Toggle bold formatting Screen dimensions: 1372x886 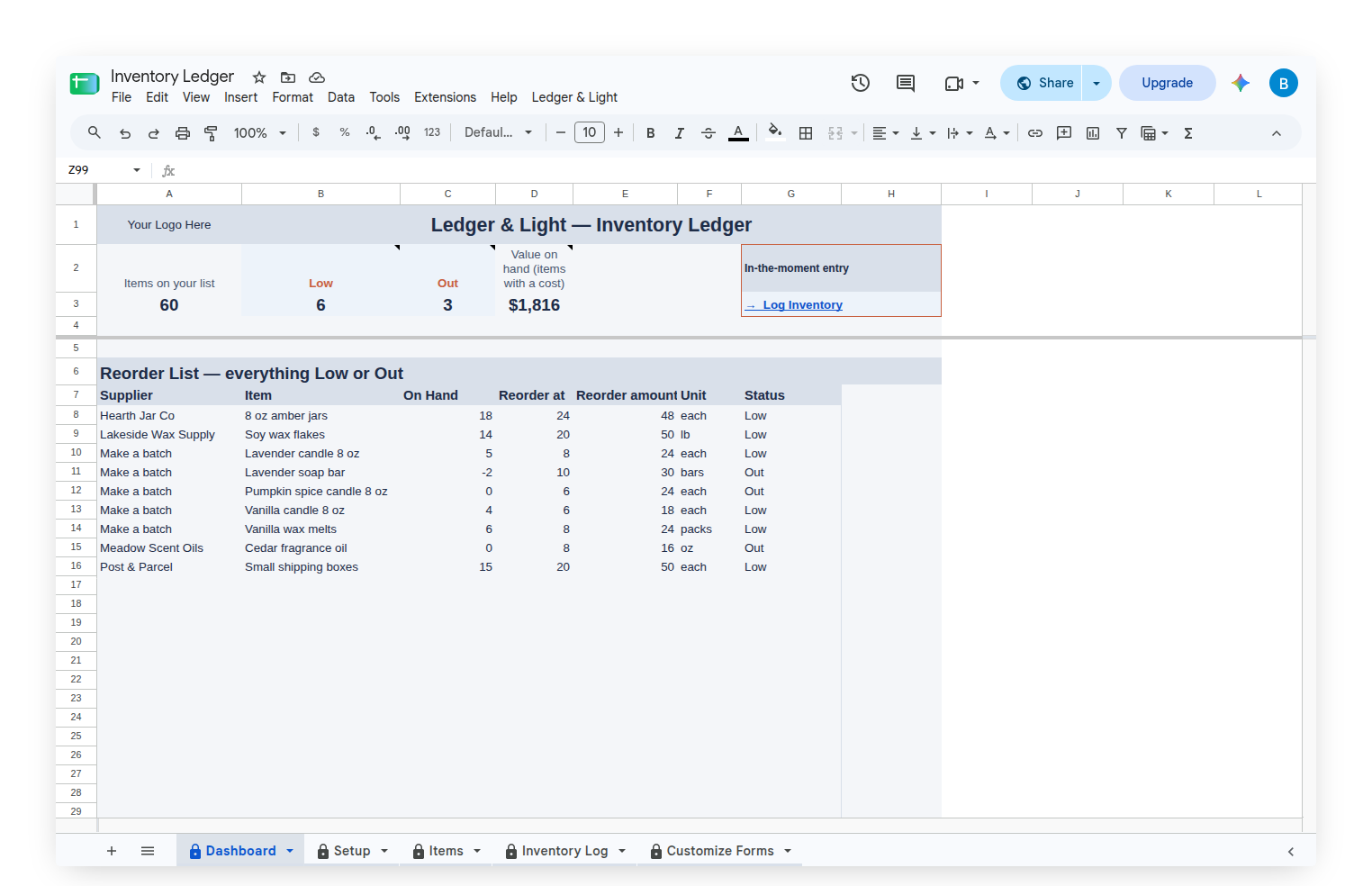click(651, 133)
